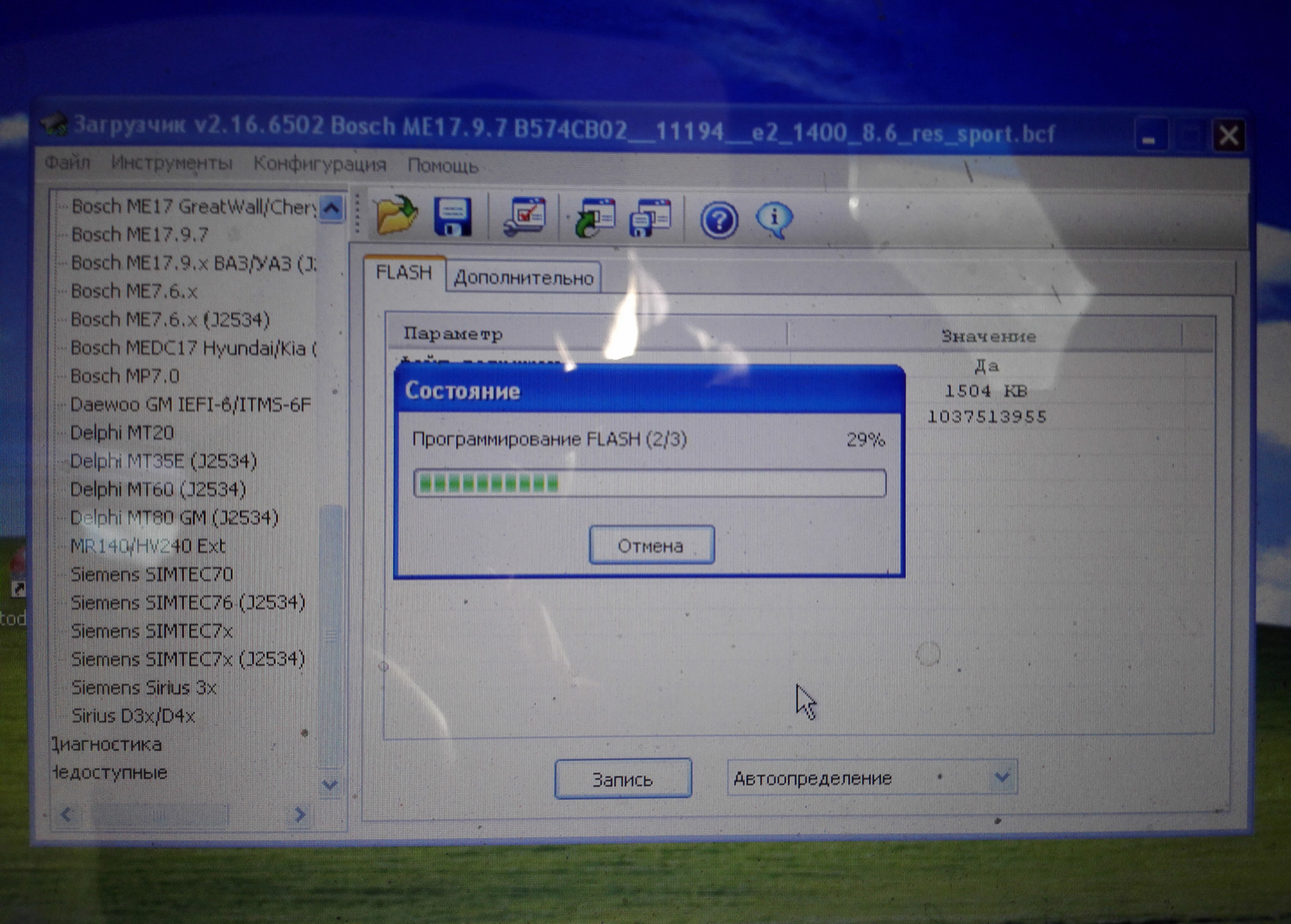Select Bosch ME7.6.x (J2534) item
The image size is (1291, 924).
[170, 319]
